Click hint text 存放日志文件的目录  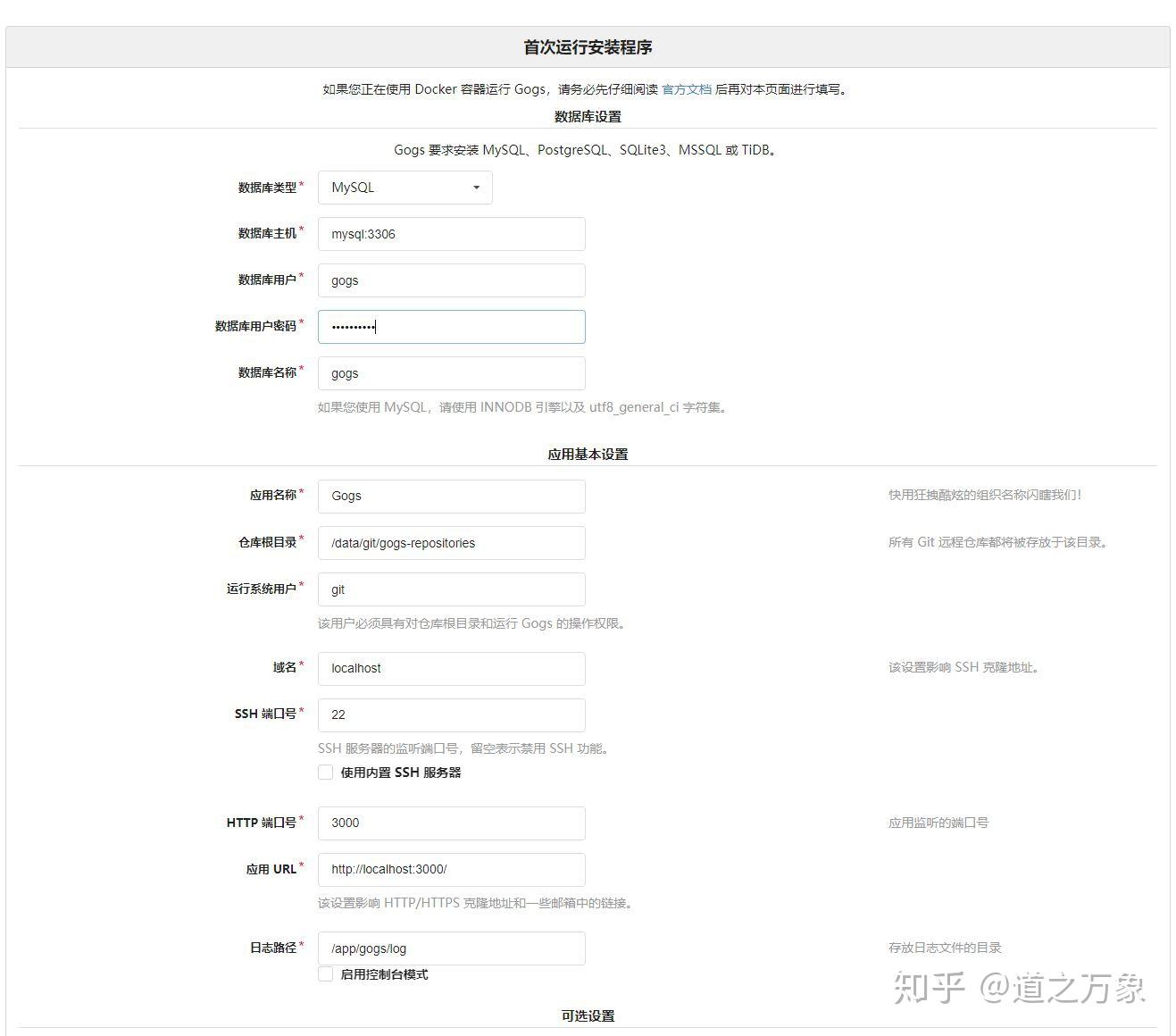click(945, 948)
